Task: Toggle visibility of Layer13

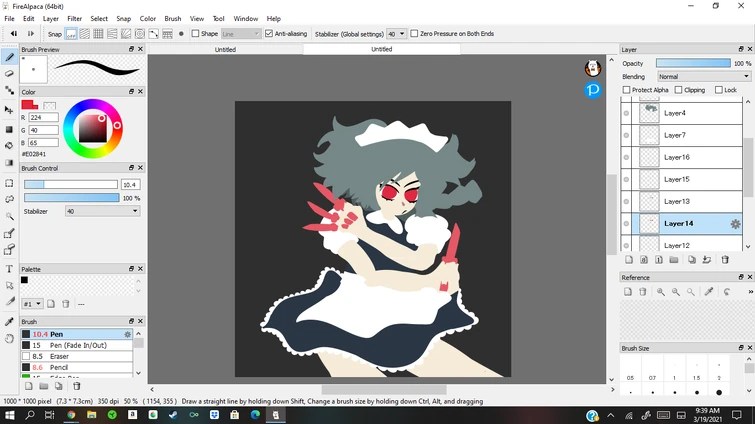Action: [626, 202]
